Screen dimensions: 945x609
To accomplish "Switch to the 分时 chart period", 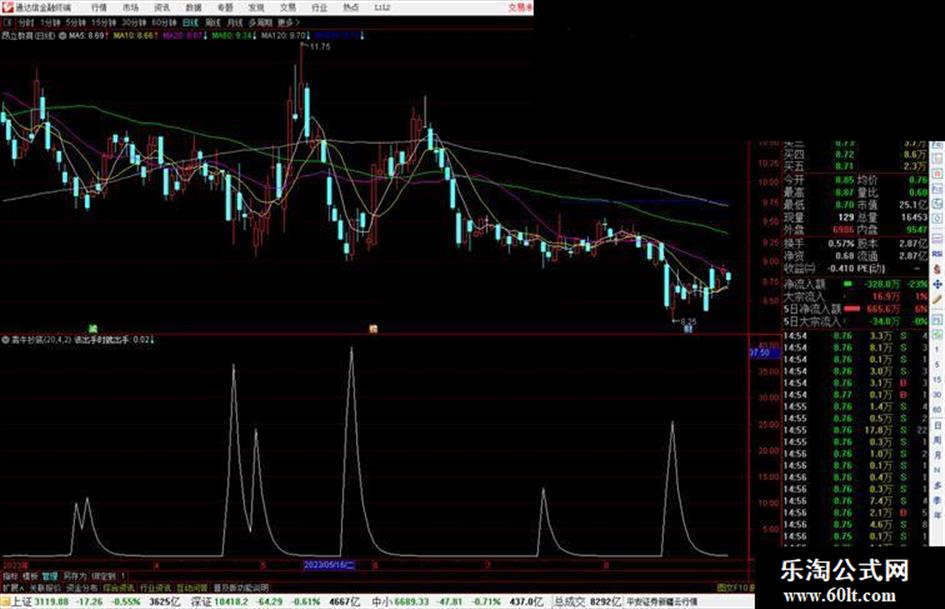I will (x=25, y=22).
